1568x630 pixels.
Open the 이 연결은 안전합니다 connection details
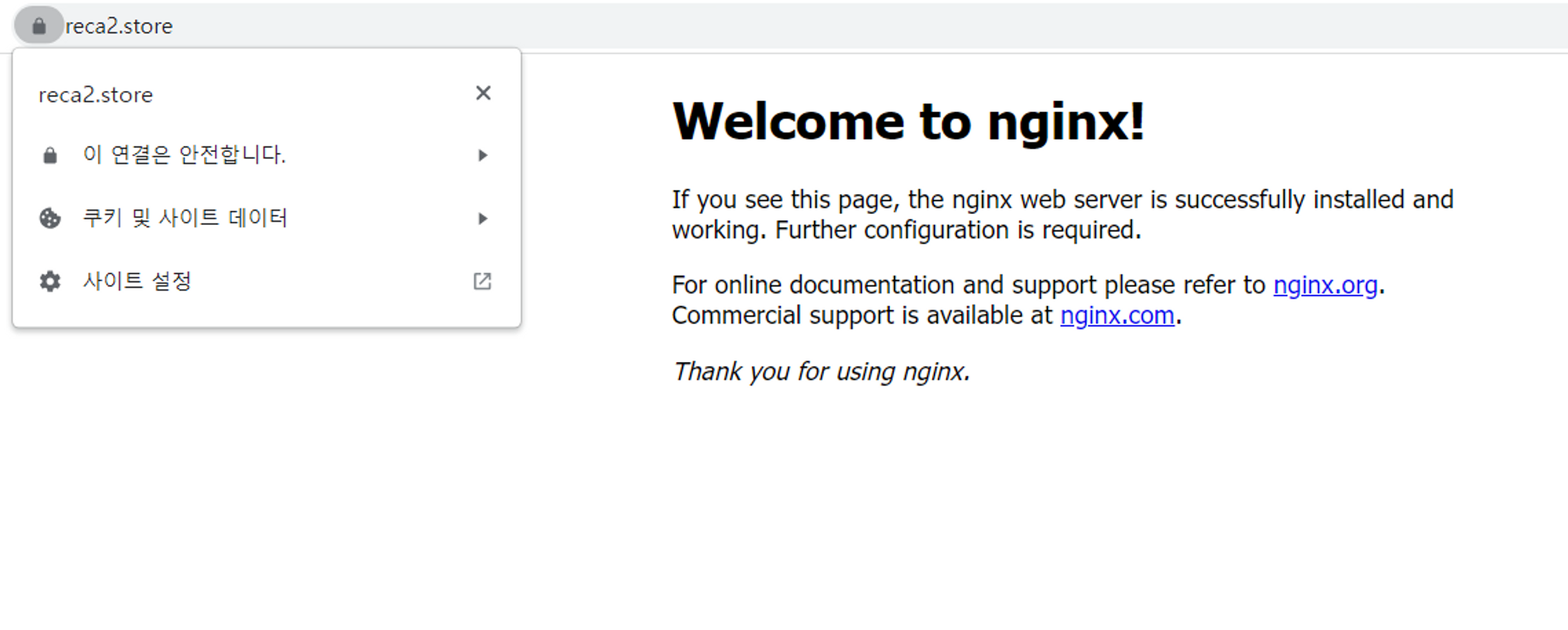click(x=267, y=155)
